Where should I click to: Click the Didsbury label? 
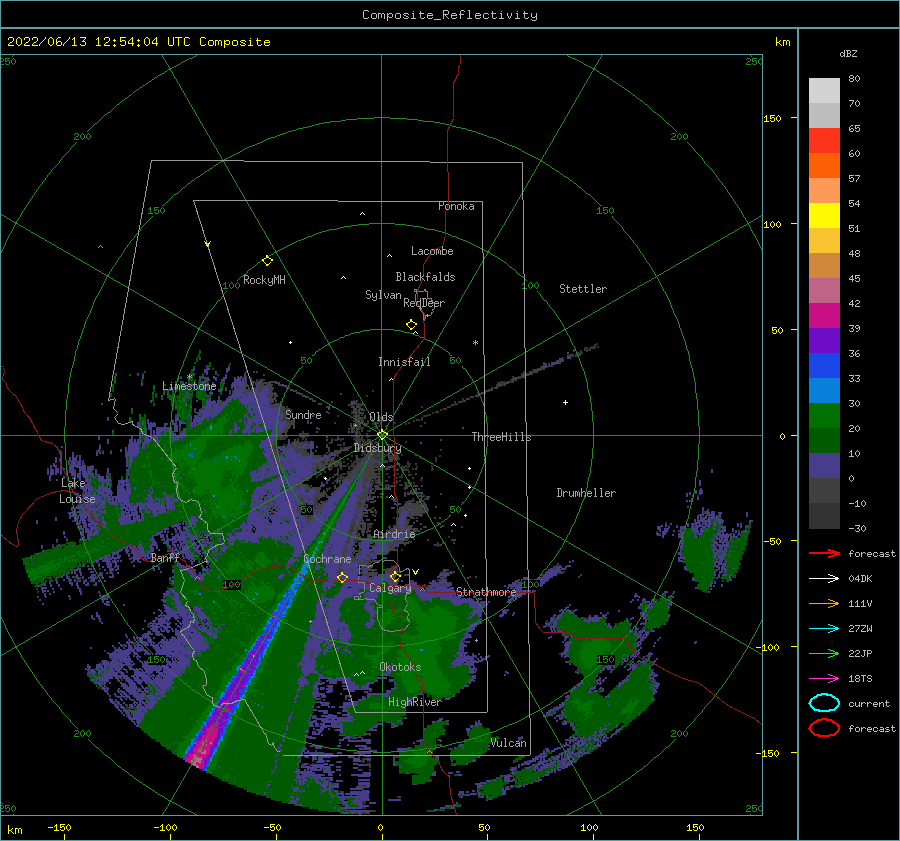click(377, 448)
